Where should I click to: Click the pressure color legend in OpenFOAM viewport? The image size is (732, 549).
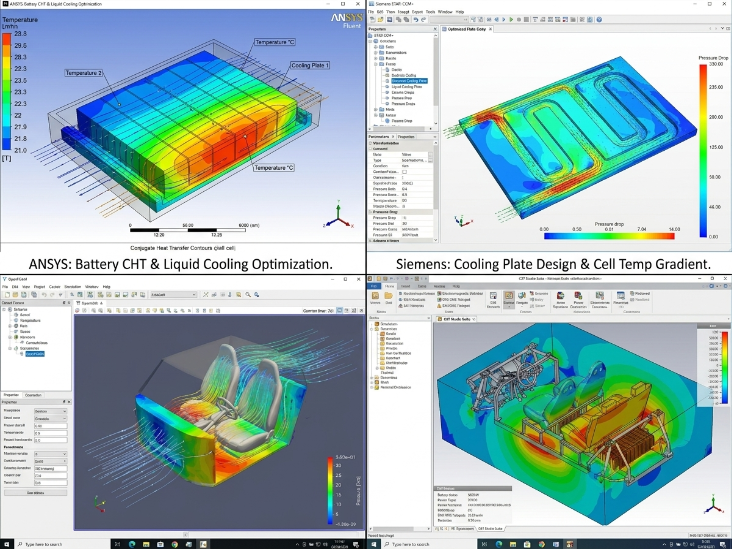pos(331,491)
